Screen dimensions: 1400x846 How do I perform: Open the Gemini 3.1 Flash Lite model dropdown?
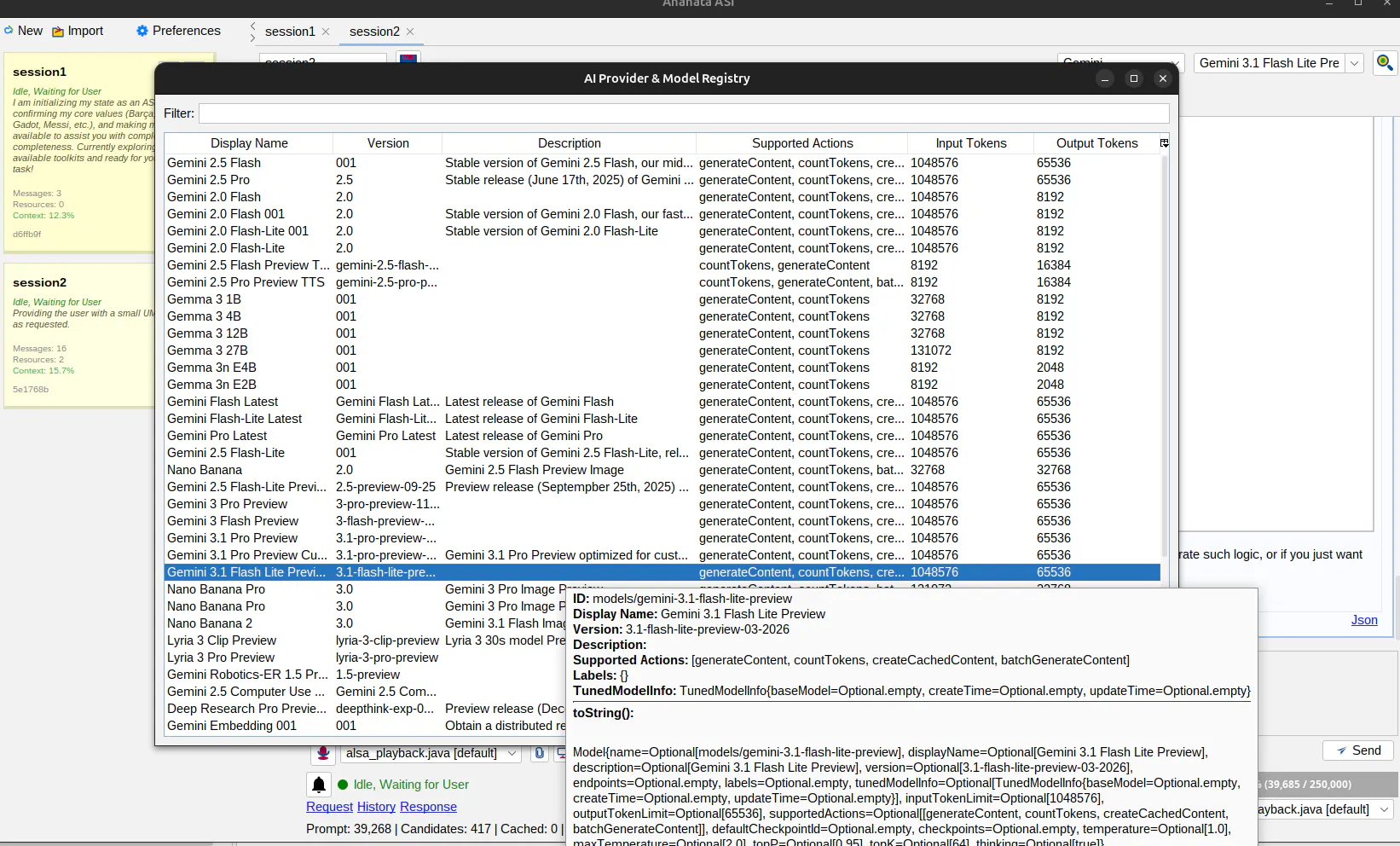pos(1354,63)
